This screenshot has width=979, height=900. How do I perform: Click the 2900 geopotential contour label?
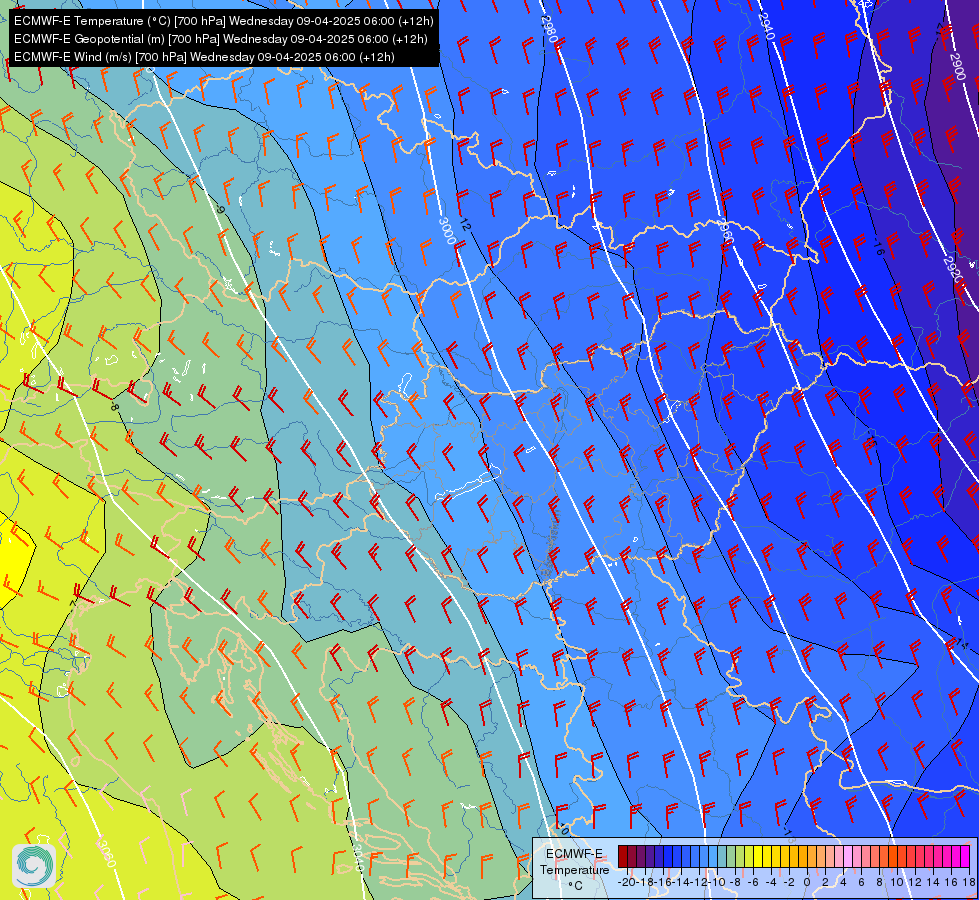958,66
